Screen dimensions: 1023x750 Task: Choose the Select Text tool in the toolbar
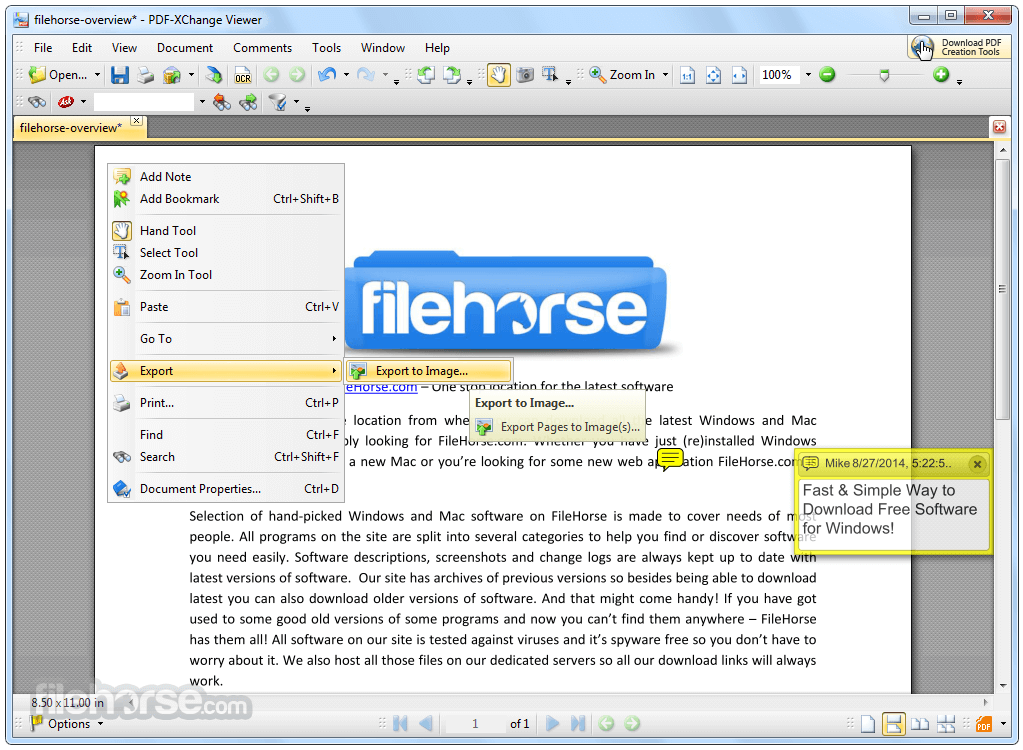(x=550, y=75)
